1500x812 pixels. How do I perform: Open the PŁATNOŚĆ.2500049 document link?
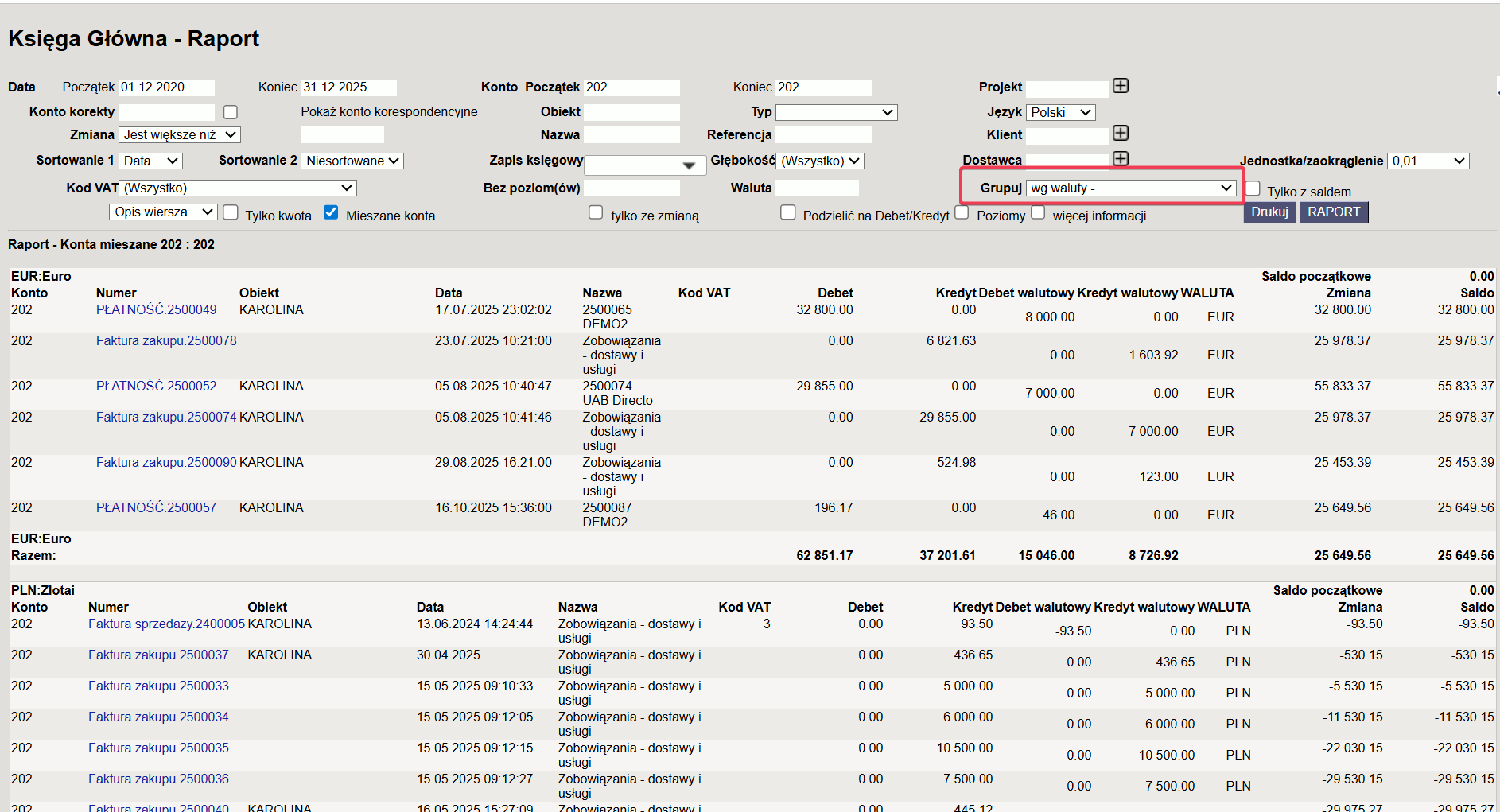(156, 309)
